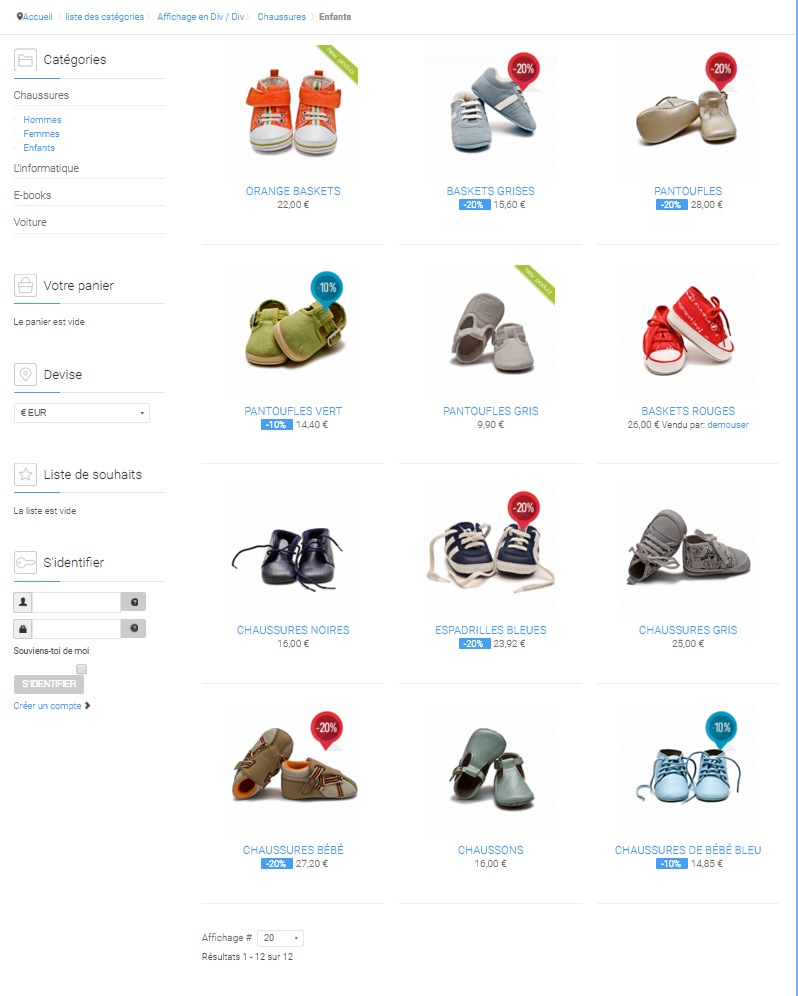The image size is (798, 996).
Task: Open the Affichage results-per-page dropdown
Action: tap(280, 938)
